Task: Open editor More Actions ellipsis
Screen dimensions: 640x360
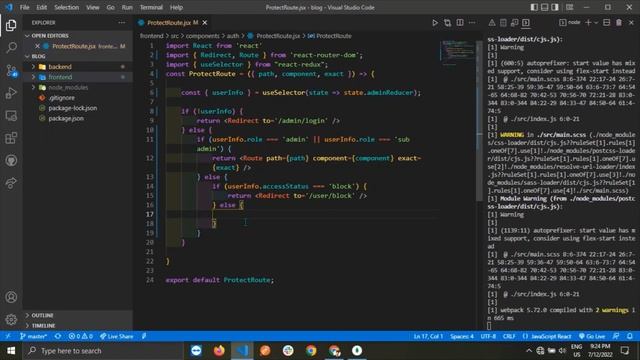Action: coord(472,23)
